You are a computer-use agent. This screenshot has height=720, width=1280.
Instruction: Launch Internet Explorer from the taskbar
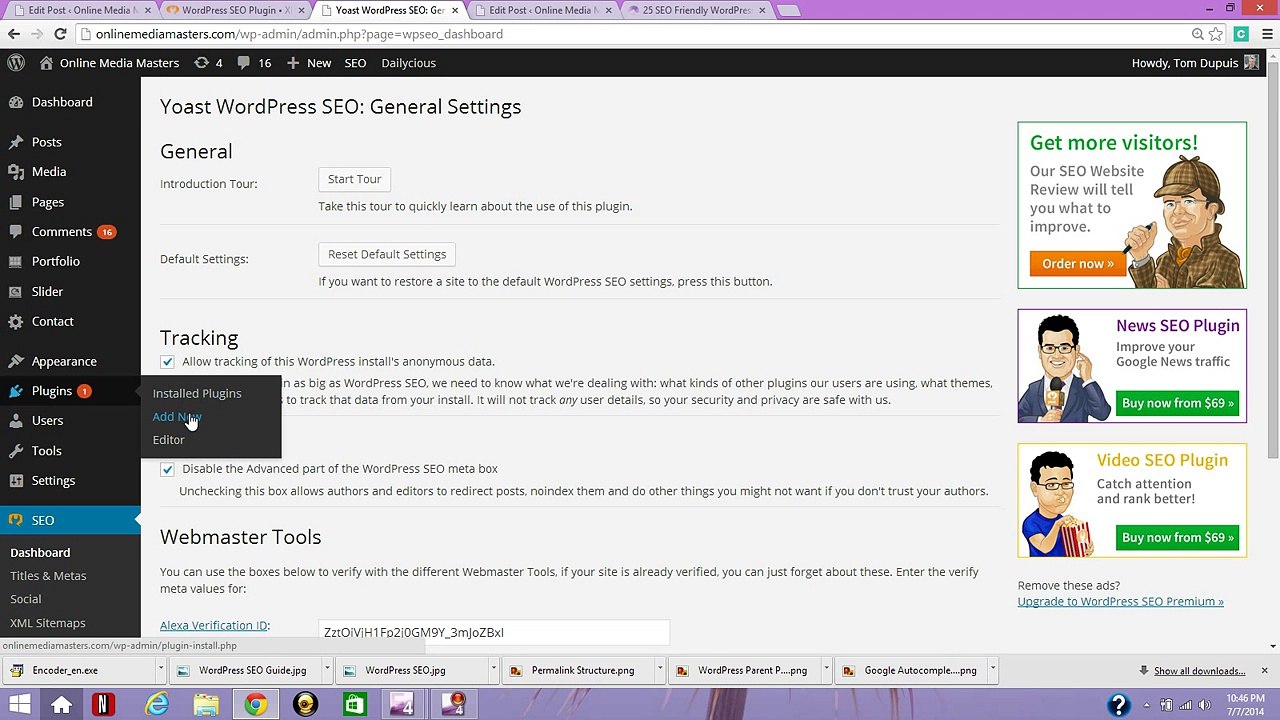(157, 705)
